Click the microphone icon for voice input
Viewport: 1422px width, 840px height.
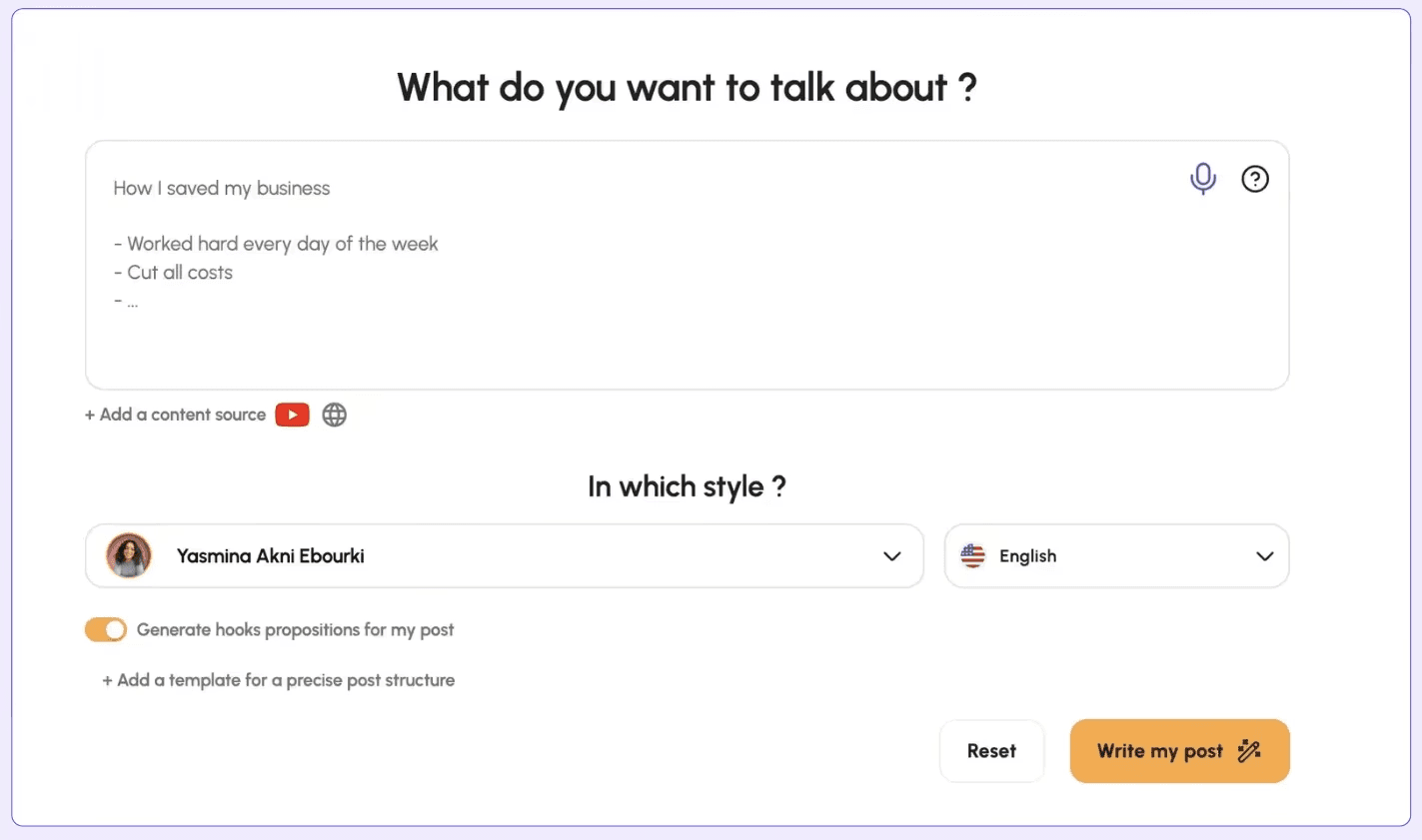coord(1202,179)
